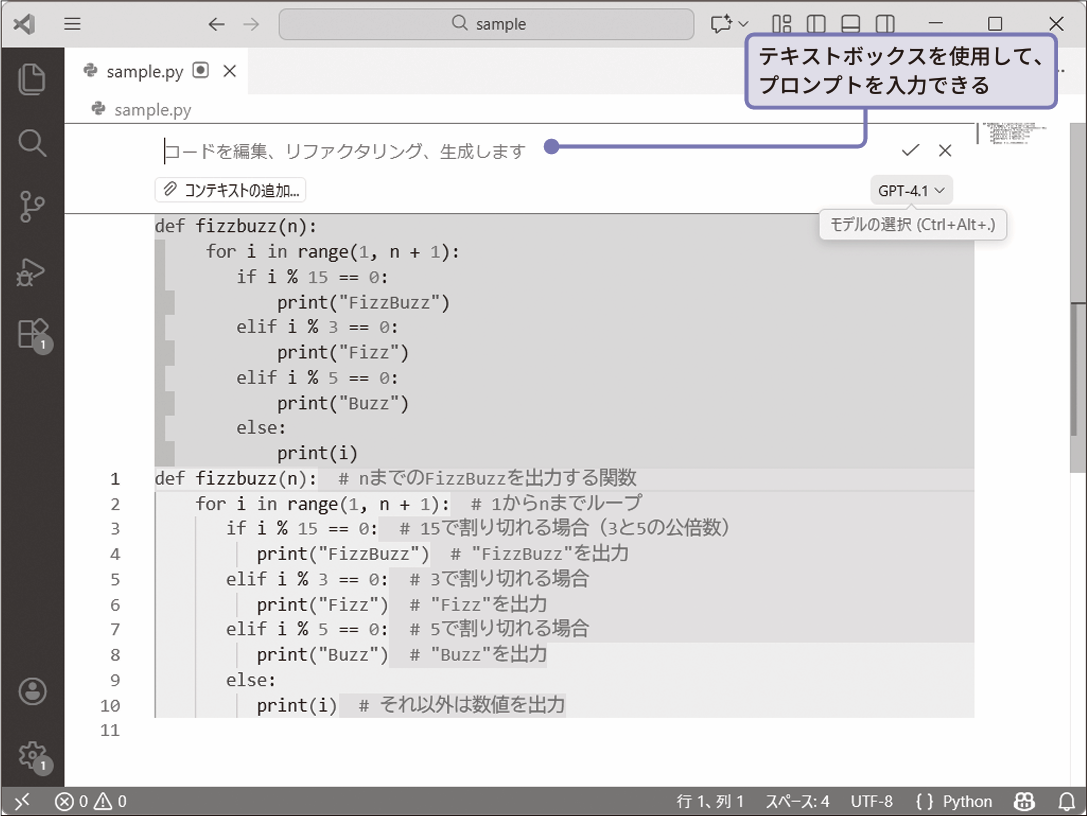Change encoding via UTF-8
This screenshot has height=816, width=1087.
click(x=871, y=801)
